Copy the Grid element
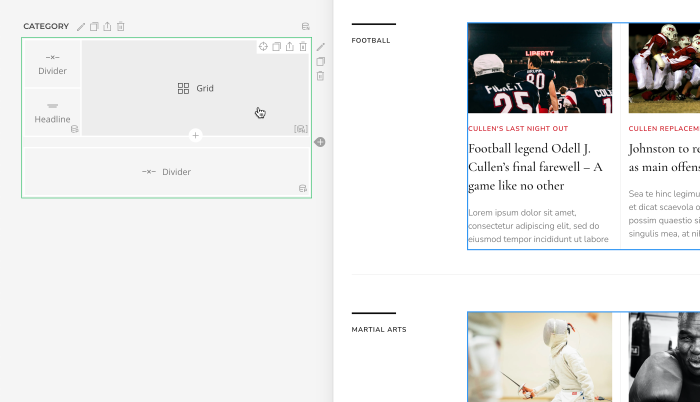Screen dimensions: 700x402 pyautogui.click(x=277, y=46)
